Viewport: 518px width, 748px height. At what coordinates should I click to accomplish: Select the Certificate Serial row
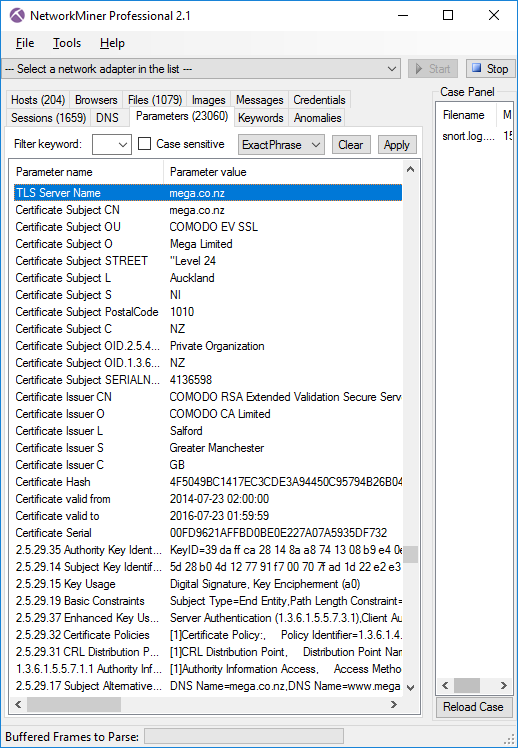208,533
